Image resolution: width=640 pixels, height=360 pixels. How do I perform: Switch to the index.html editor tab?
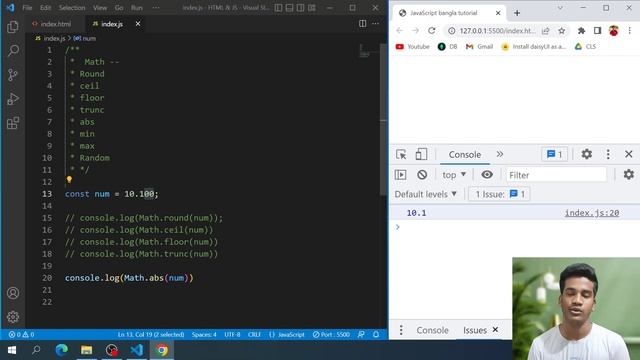pos(56,24)
